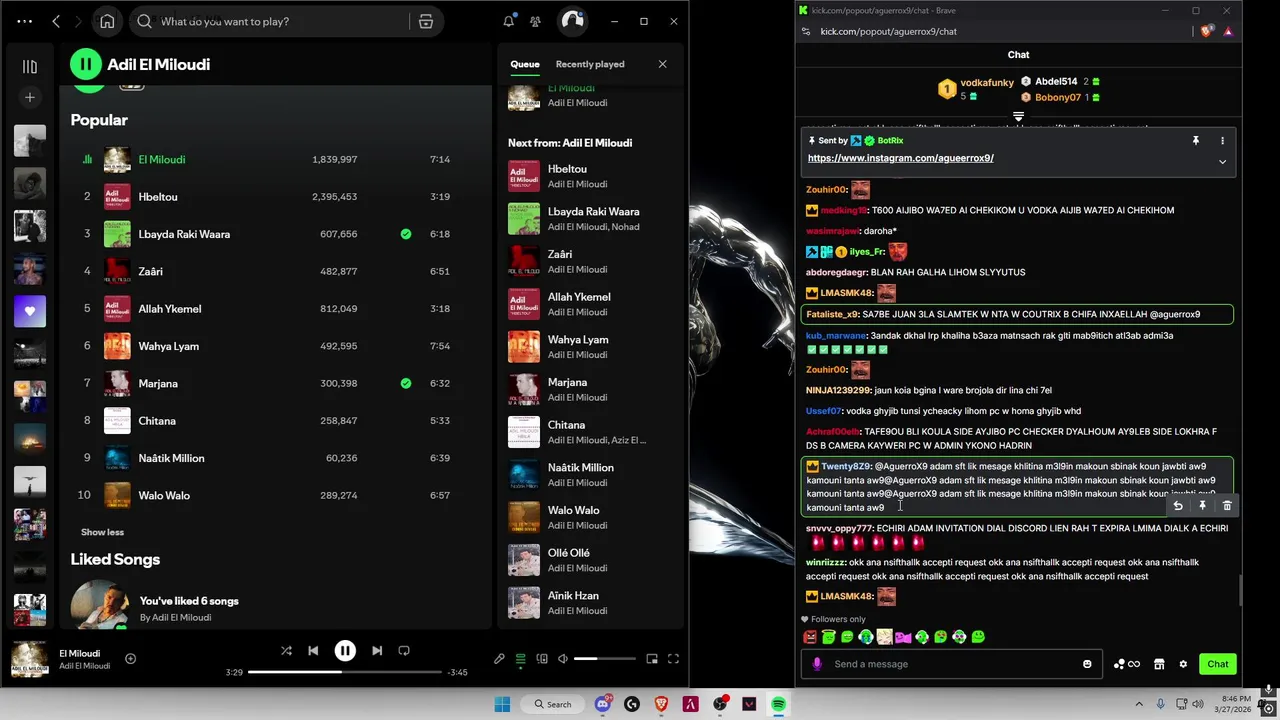Open Windows taskbar Search box
1280x720 pixels.
click(x=552, y=704)
